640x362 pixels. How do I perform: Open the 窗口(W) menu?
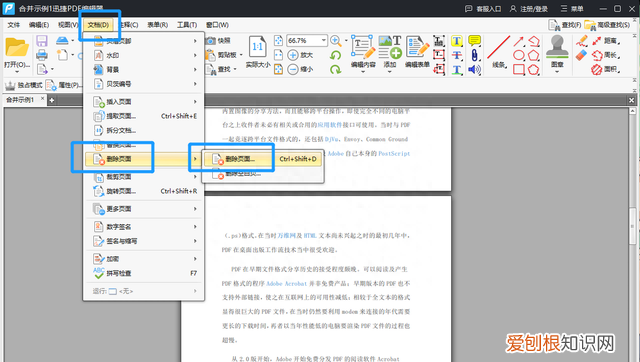[x=217, y=25]
